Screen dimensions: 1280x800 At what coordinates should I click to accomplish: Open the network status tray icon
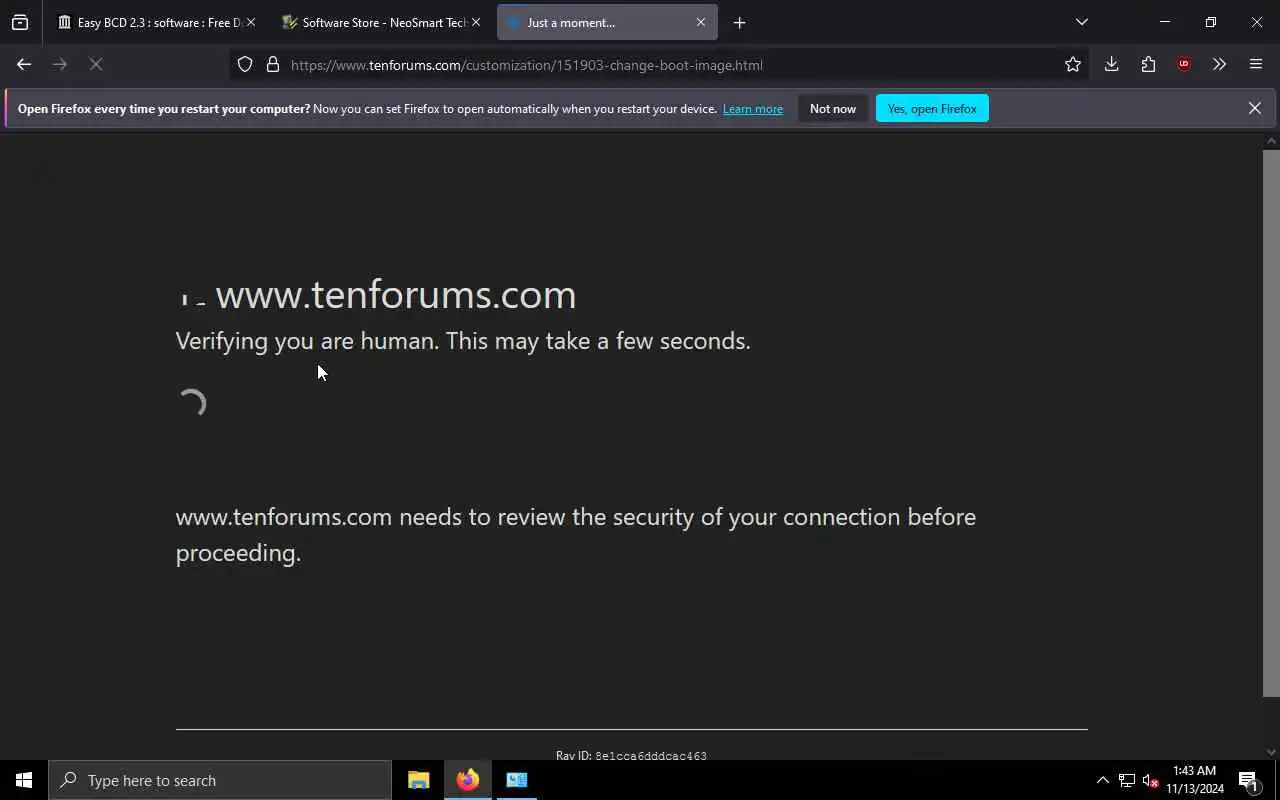(x=1126, y=780)
